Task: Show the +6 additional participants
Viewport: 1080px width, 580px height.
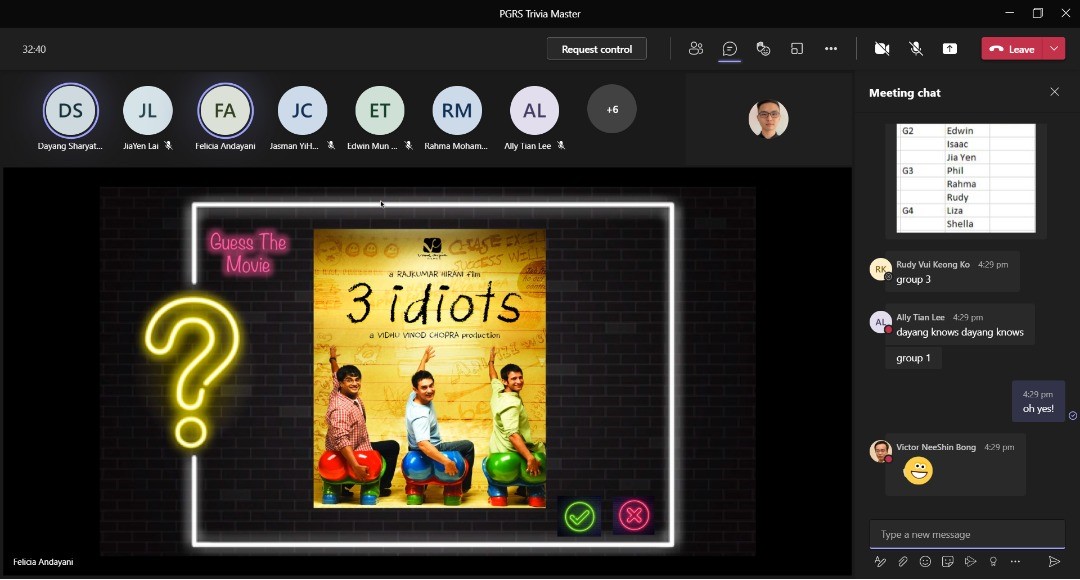Action: [x=612, y=110]
